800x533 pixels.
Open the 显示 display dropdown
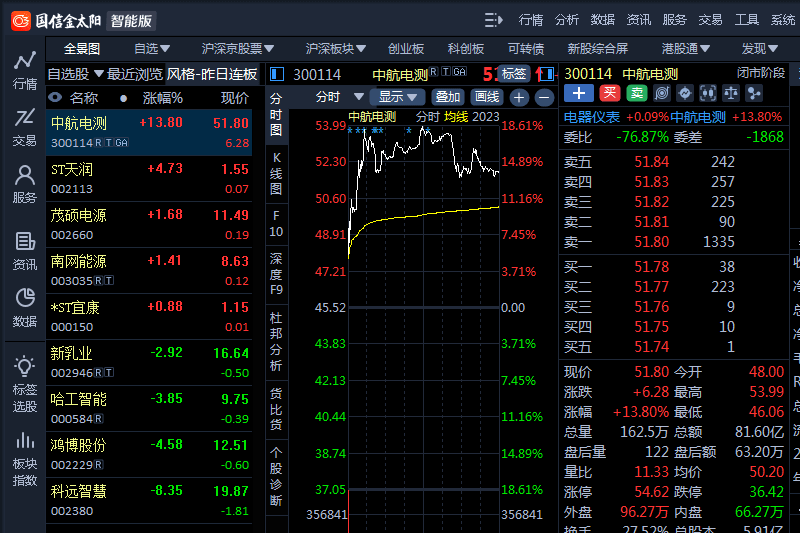pyautogui.click(x=398, y=97)
